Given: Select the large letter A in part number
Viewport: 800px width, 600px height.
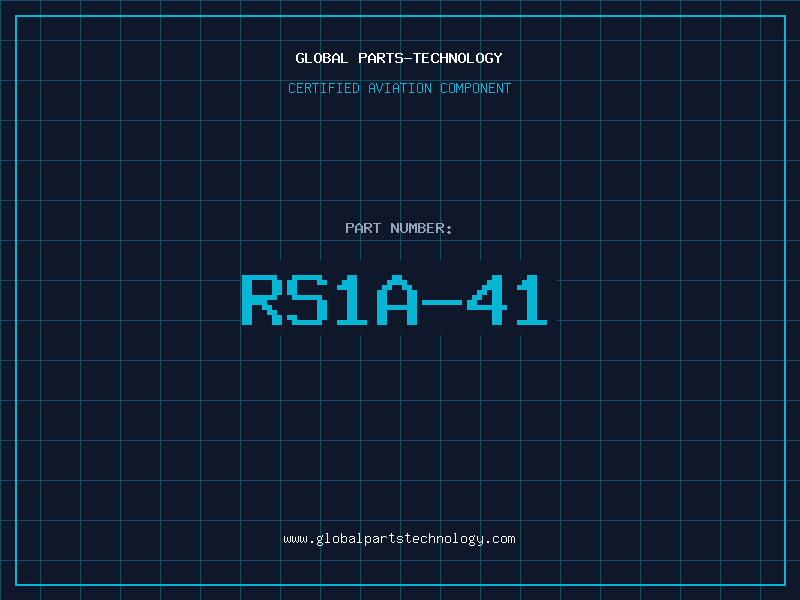Looking at the screenshot, I should [397, 300].
